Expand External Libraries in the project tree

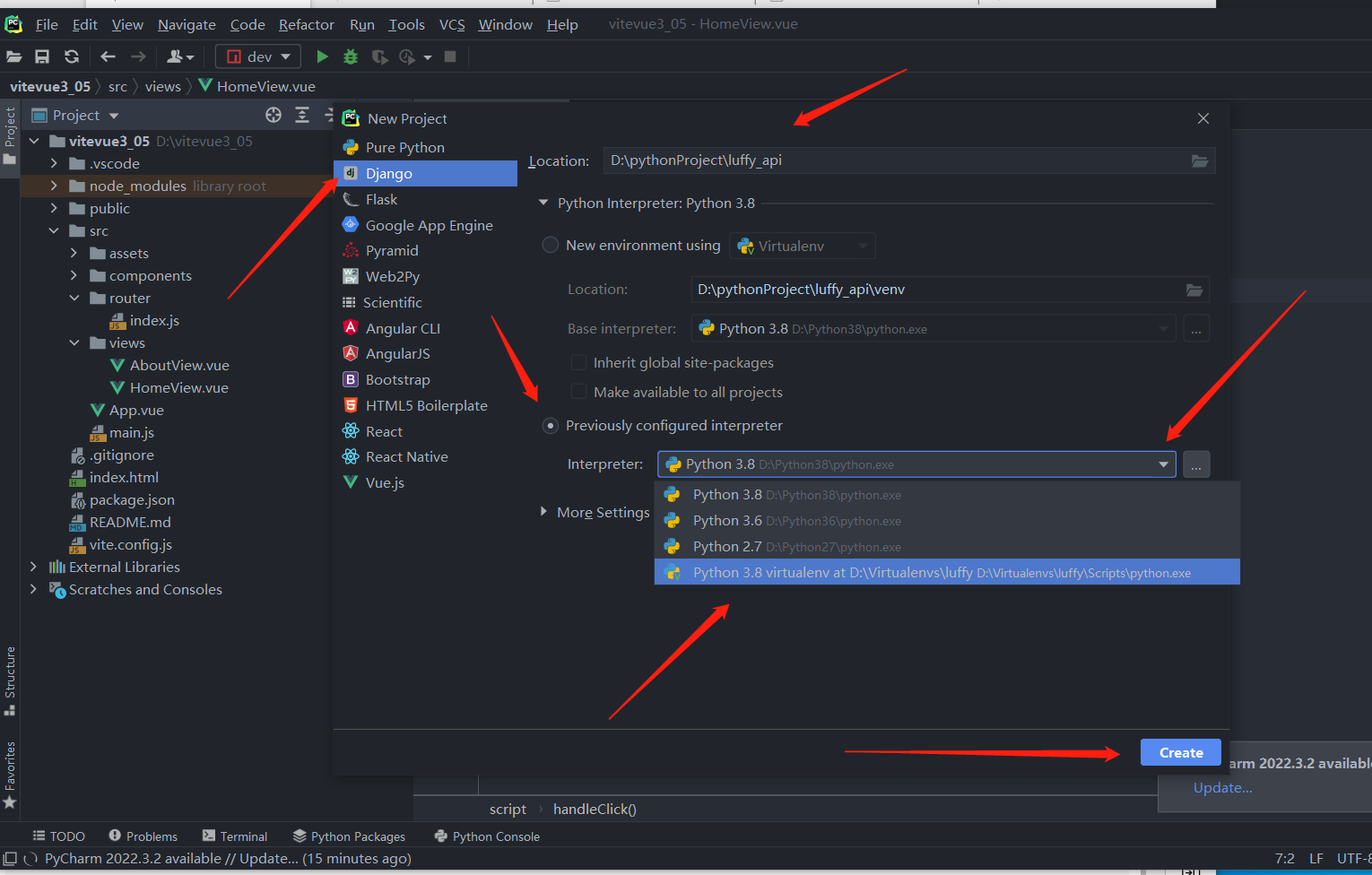[x=34, y=567]
